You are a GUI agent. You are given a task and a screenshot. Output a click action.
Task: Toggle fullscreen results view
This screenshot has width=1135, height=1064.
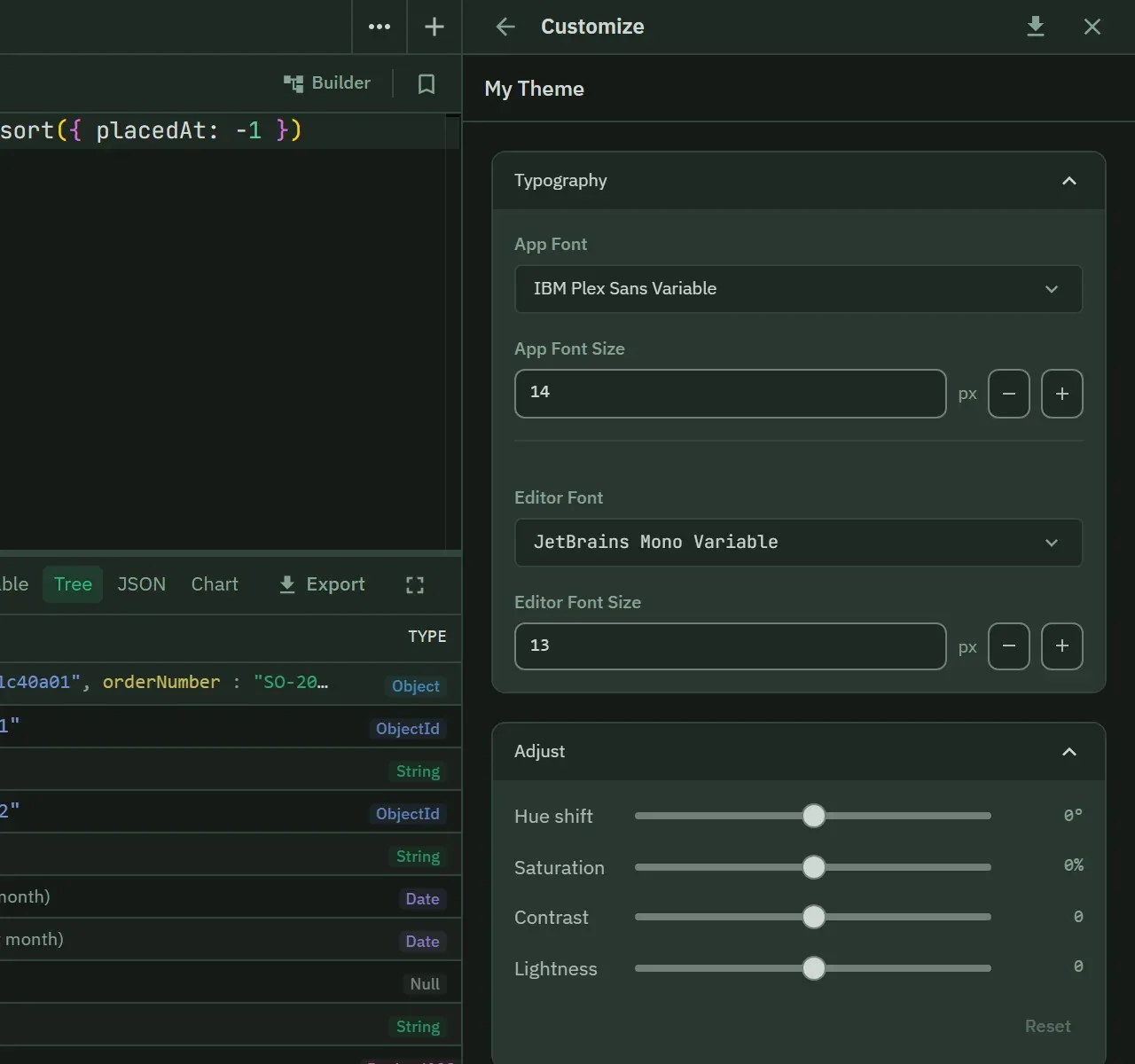tap(415, 585)
